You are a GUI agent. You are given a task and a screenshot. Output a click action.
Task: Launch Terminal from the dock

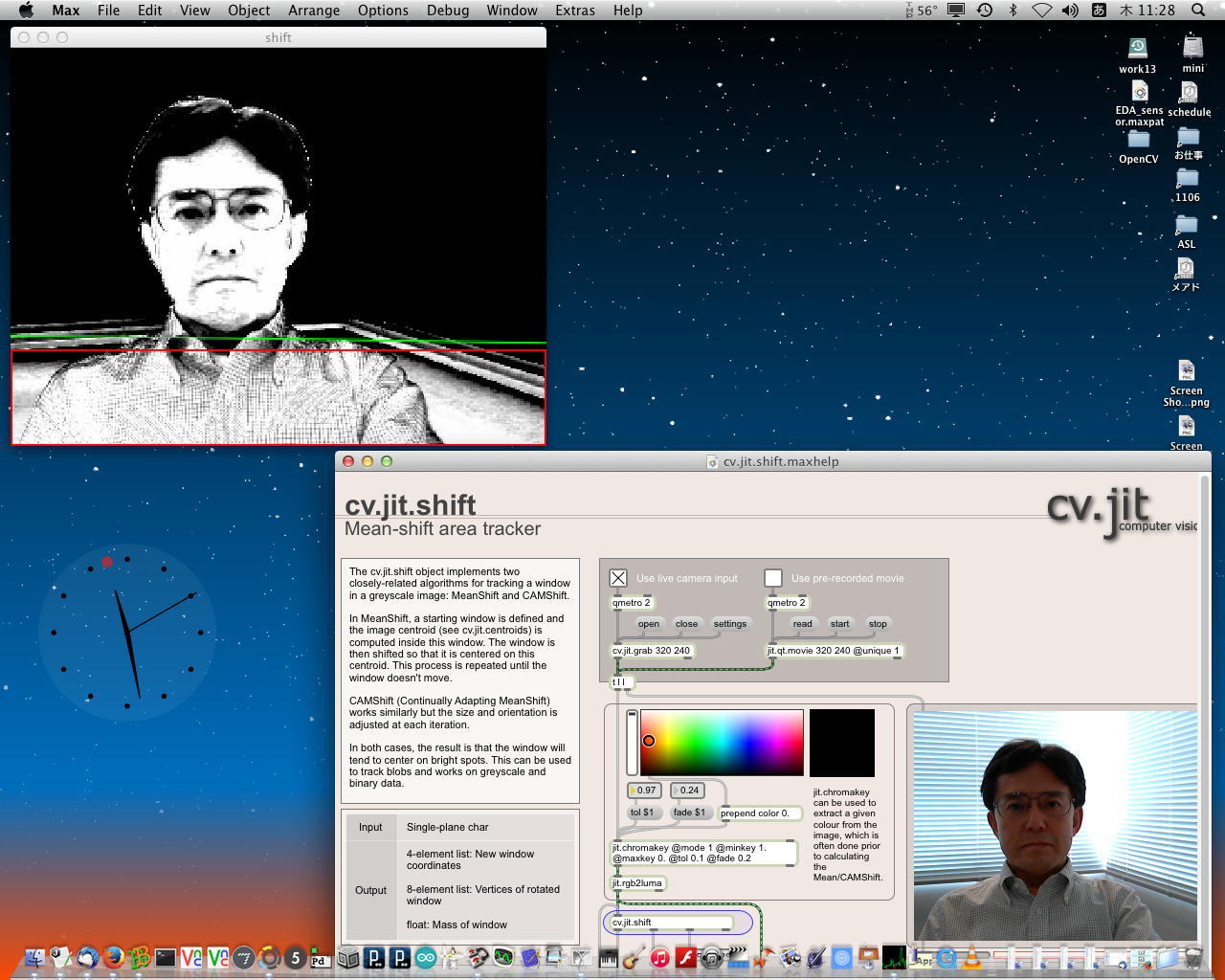(x=166, y=957)
